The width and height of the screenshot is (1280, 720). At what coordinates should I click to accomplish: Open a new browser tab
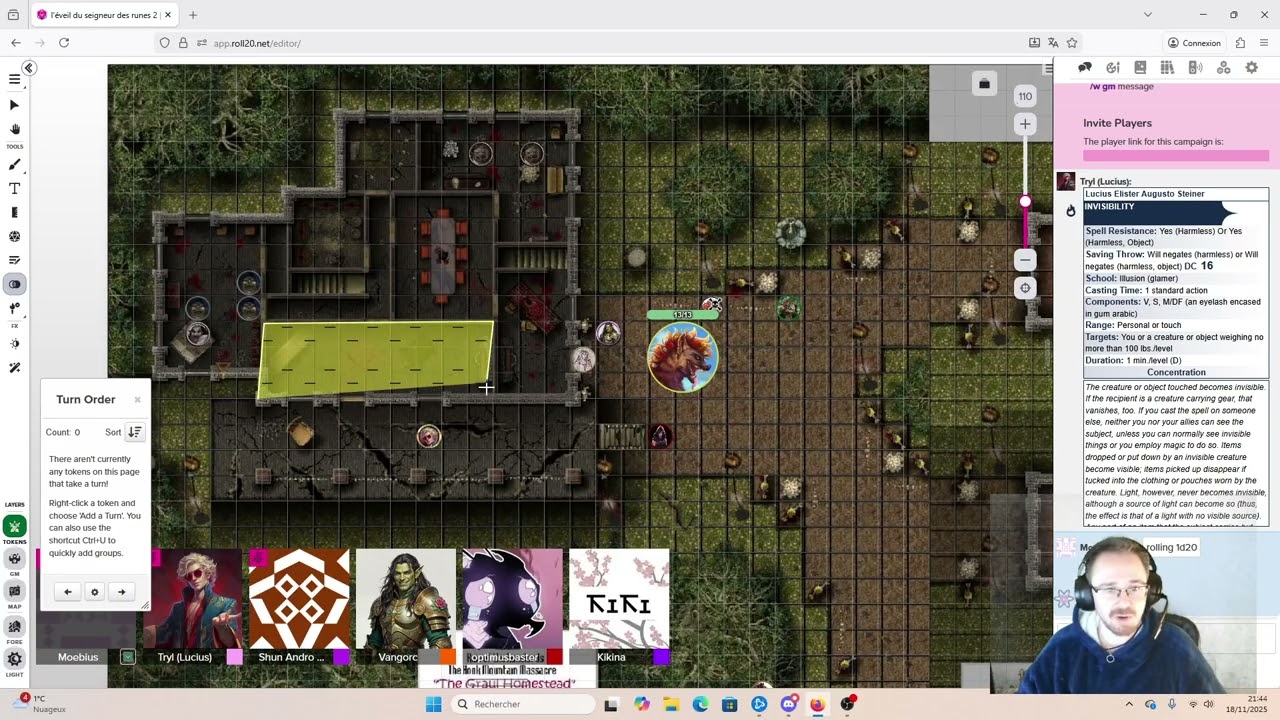tap(193, 15)
